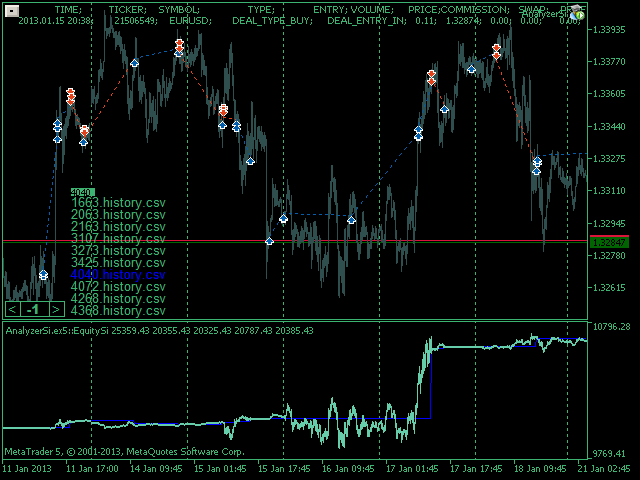This screenshot has height=480, width=640.
Task: Click the buy arrow just after 15 Jan 17:45 gridline
Action: tap(283, 219)
